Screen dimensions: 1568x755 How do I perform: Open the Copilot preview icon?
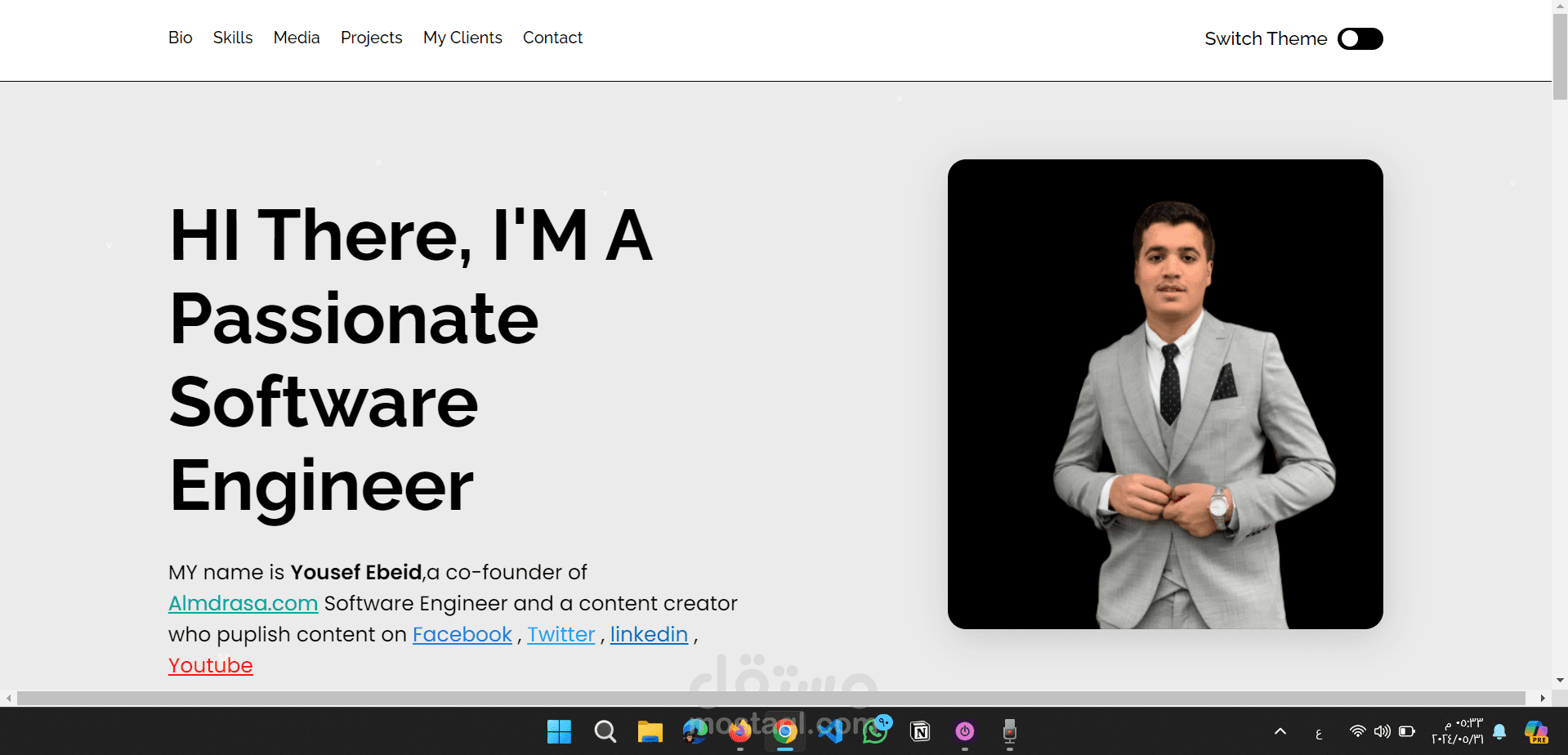pos(1536,731)
